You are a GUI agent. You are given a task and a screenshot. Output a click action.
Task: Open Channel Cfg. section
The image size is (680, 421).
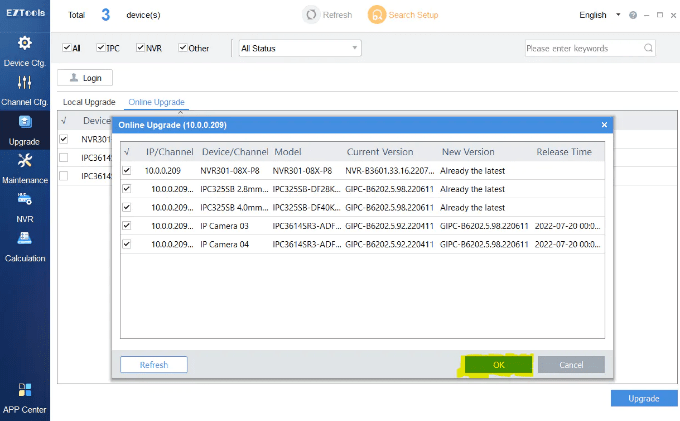(x=24, y=90)
